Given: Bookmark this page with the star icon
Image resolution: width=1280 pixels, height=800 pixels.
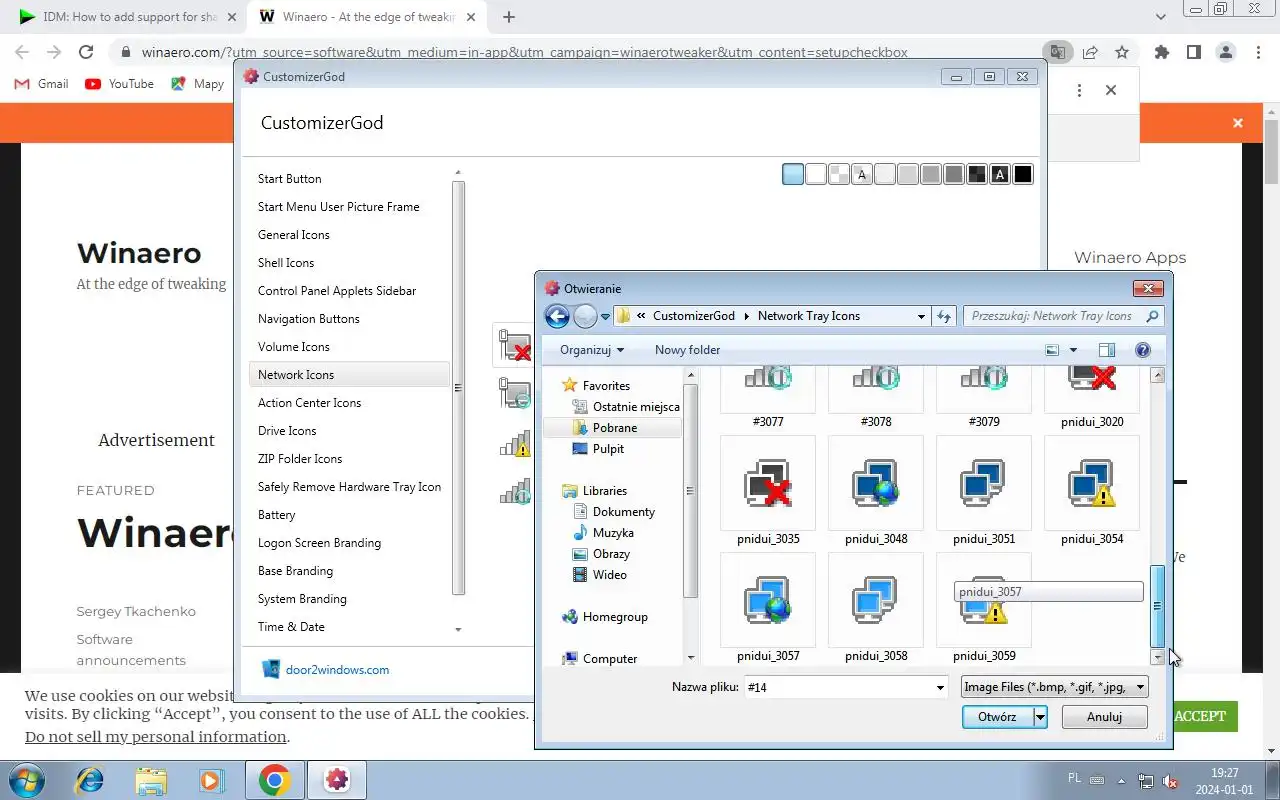Looking at the screenshot, I should point(1122,52).
